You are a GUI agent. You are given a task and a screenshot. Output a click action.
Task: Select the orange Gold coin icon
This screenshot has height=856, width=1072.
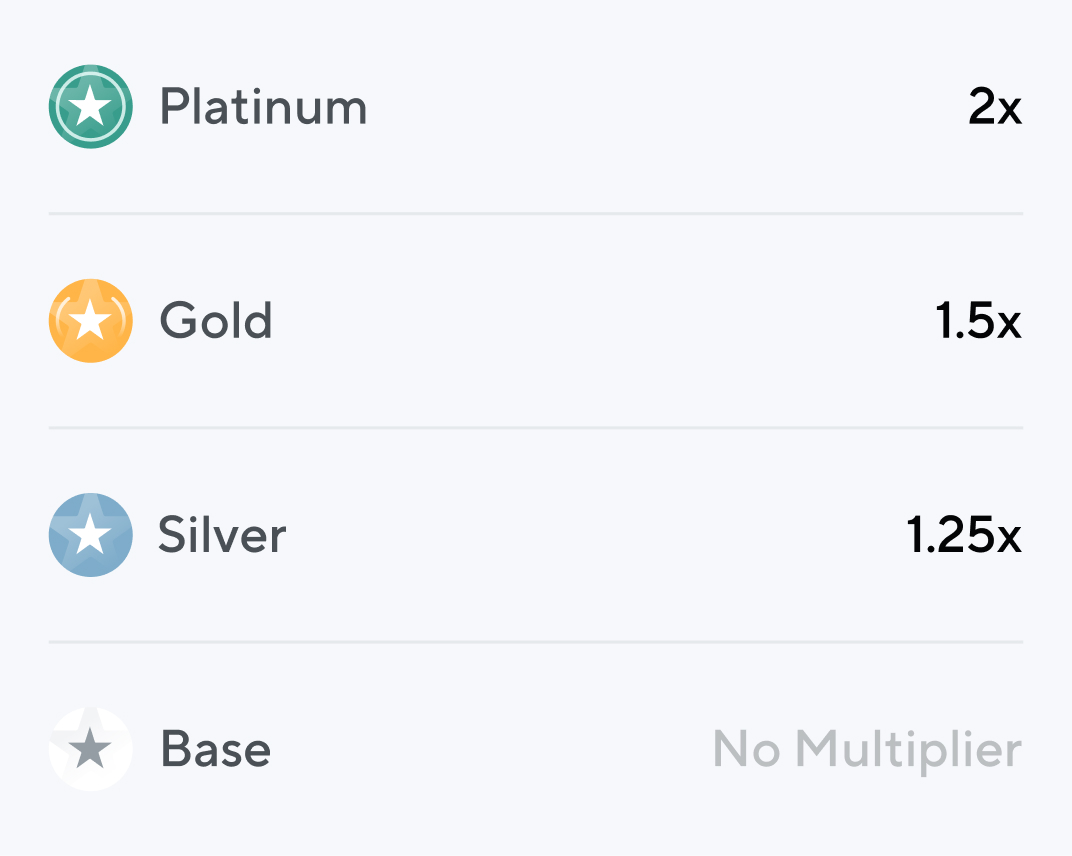[90, 321]
